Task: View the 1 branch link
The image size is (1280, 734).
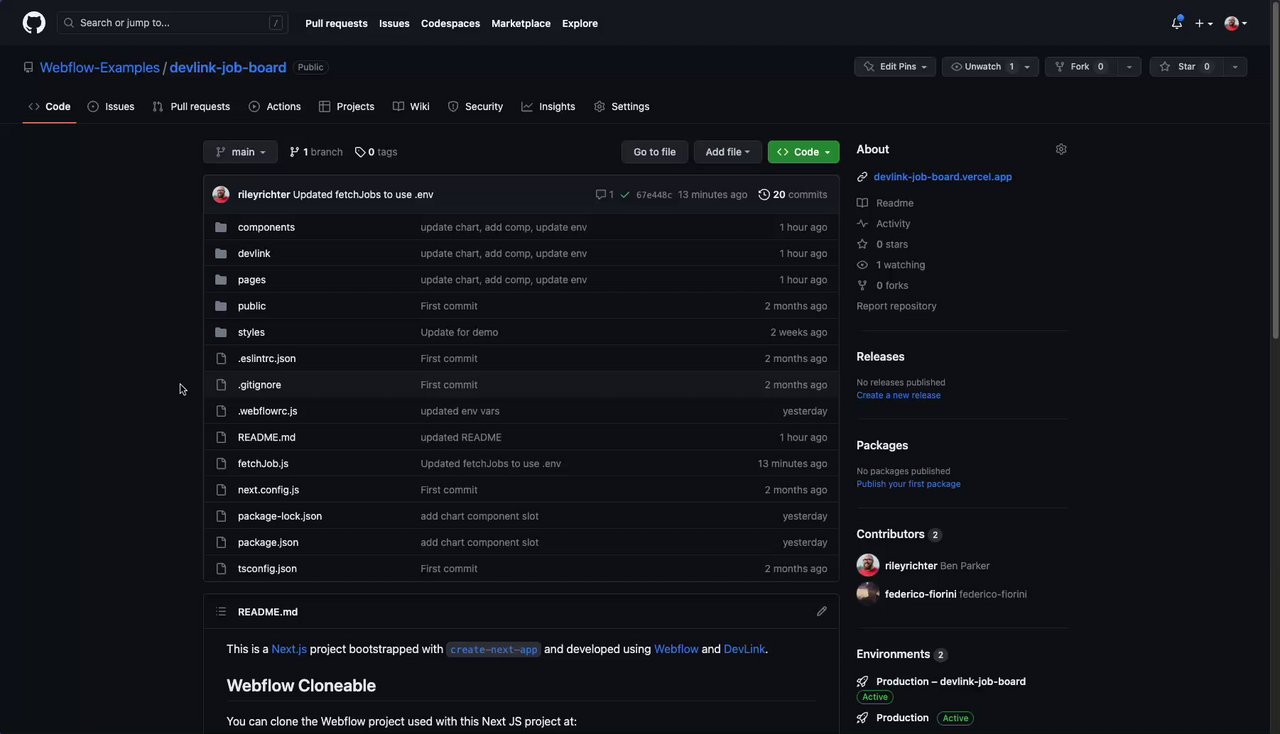Action: point(316,152)
